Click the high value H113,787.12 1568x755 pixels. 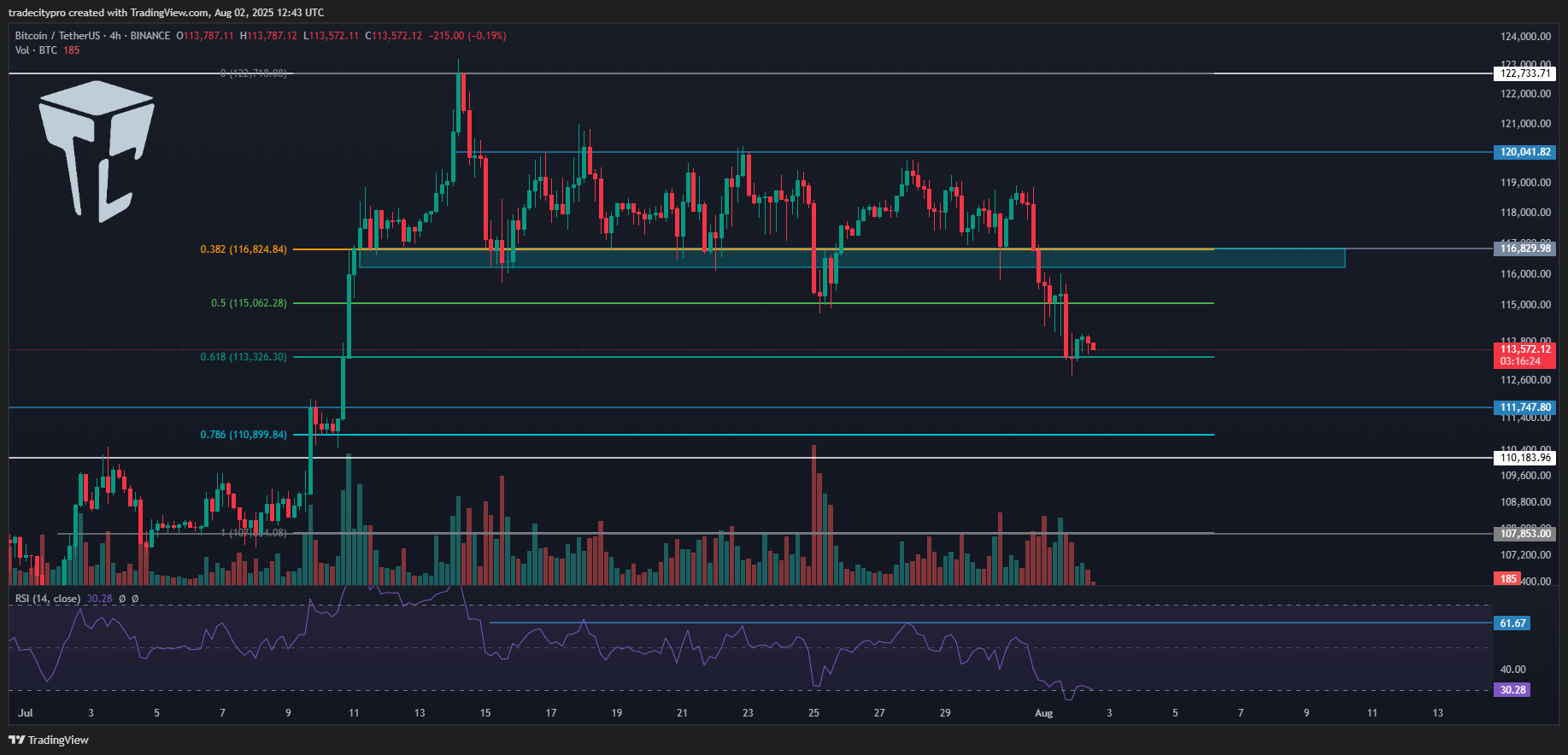[268, 36]
